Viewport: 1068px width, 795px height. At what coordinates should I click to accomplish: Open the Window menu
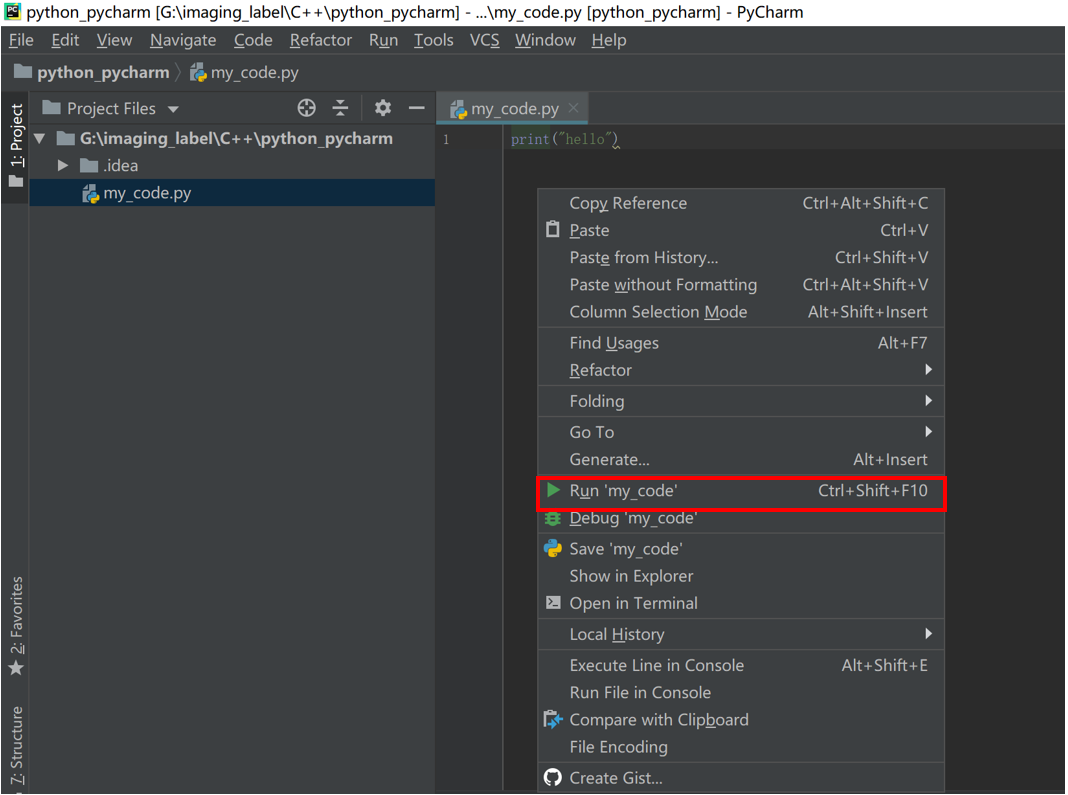(546, 40)
